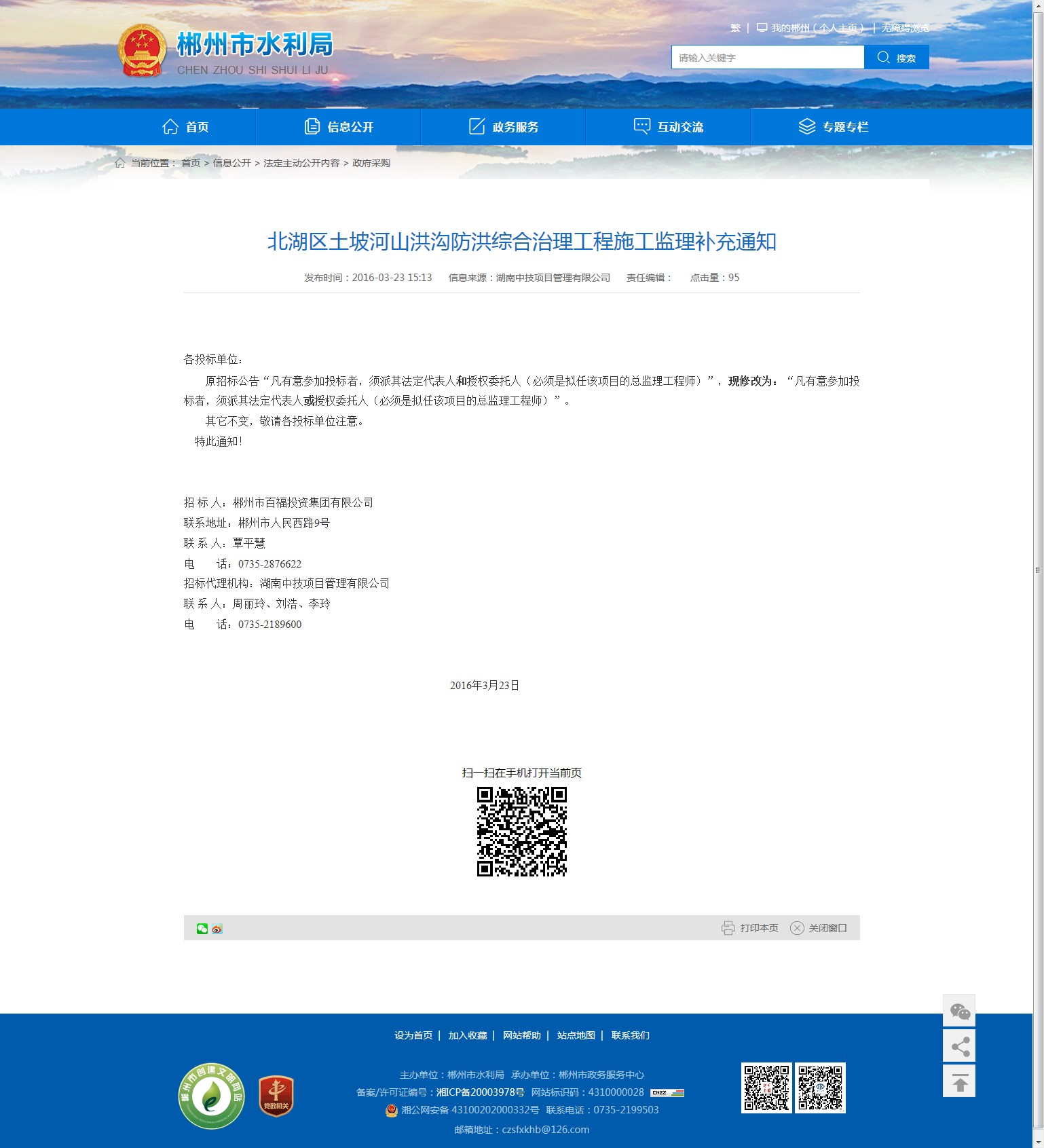Open the floating WeChat sidebar button
The width and height of the screenshot is (1044, 1148).
pos(959,1011)
